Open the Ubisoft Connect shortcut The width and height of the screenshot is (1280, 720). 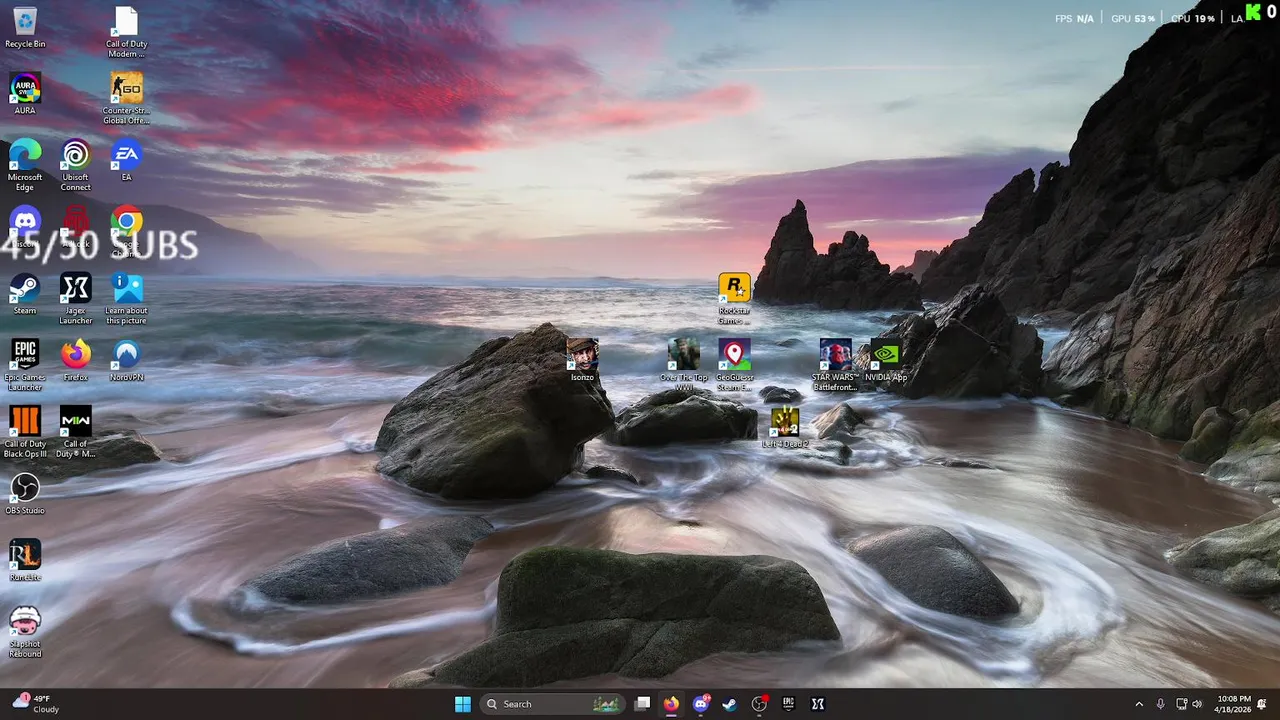(x=75, y=165)
